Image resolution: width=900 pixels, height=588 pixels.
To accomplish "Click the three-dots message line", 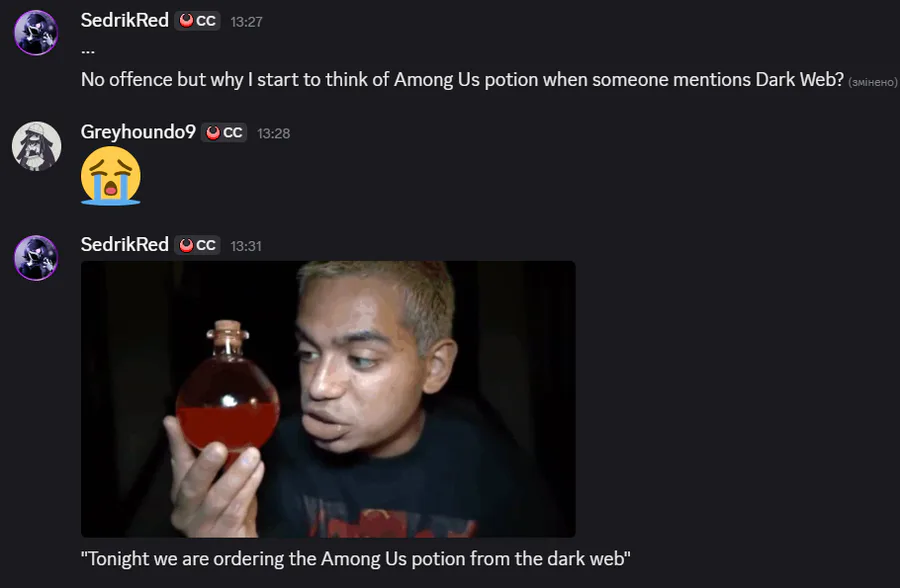I will point(88,52).
